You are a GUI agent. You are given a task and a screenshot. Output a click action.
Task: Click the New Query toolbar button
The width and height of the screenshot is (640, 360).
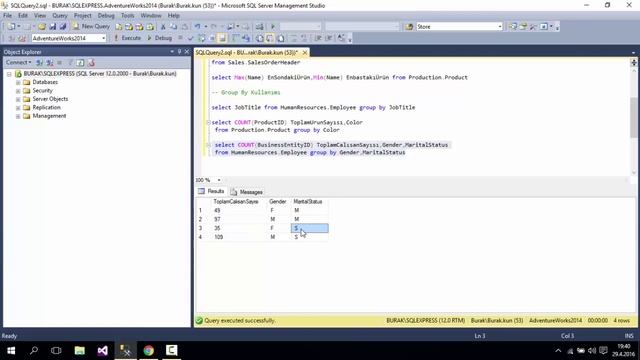pos(91,26)
